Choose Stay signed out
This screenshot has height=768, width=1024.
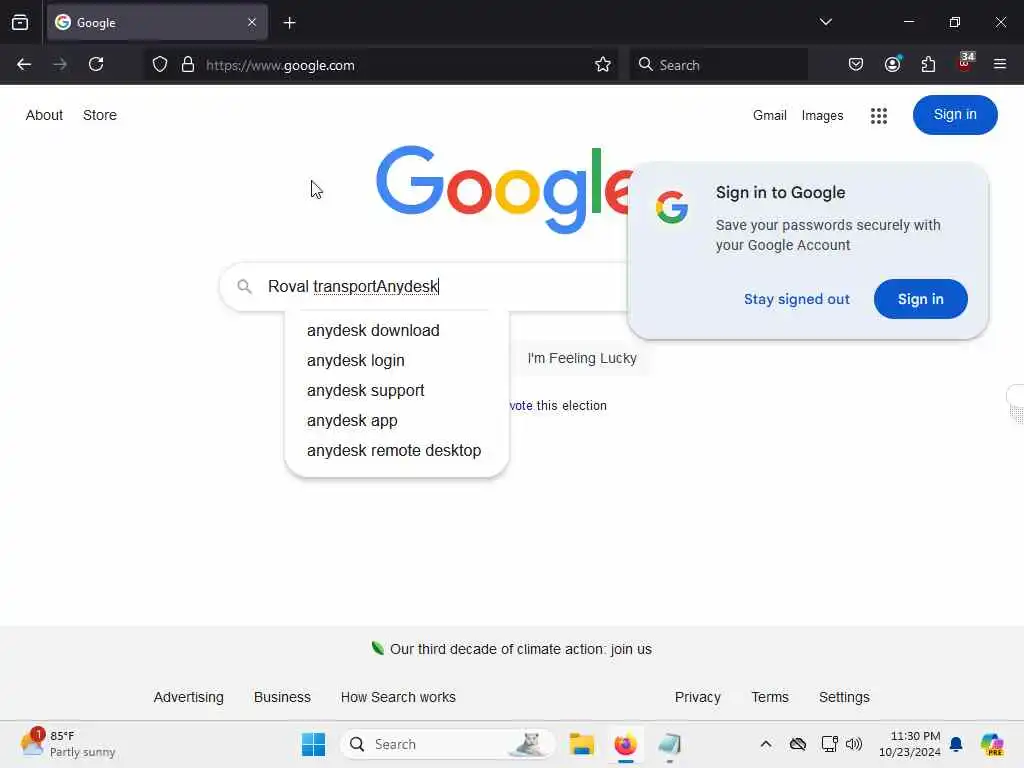pos(797,299)
